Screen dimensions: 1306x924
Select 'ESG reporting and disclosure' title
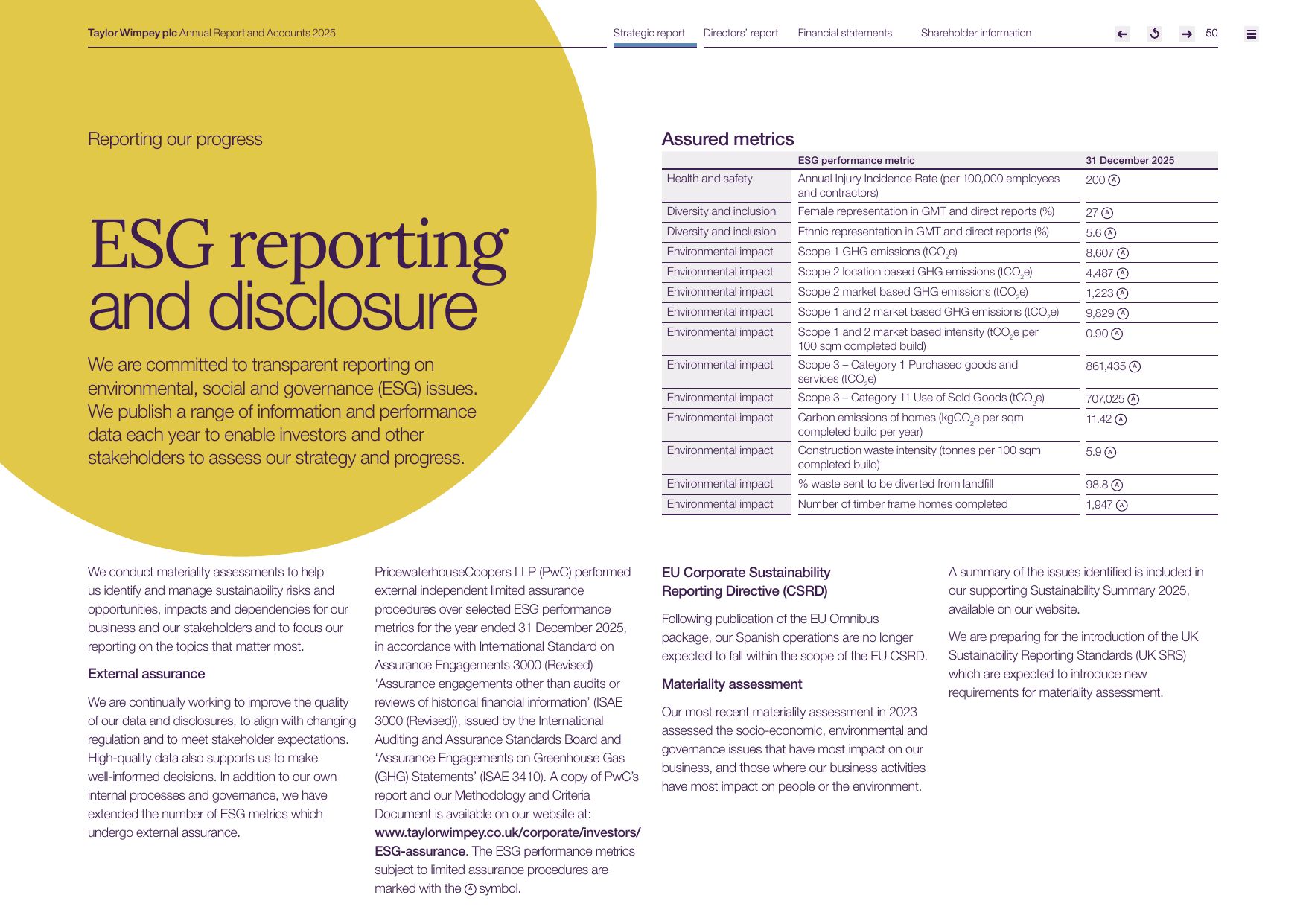pos(298,274)
